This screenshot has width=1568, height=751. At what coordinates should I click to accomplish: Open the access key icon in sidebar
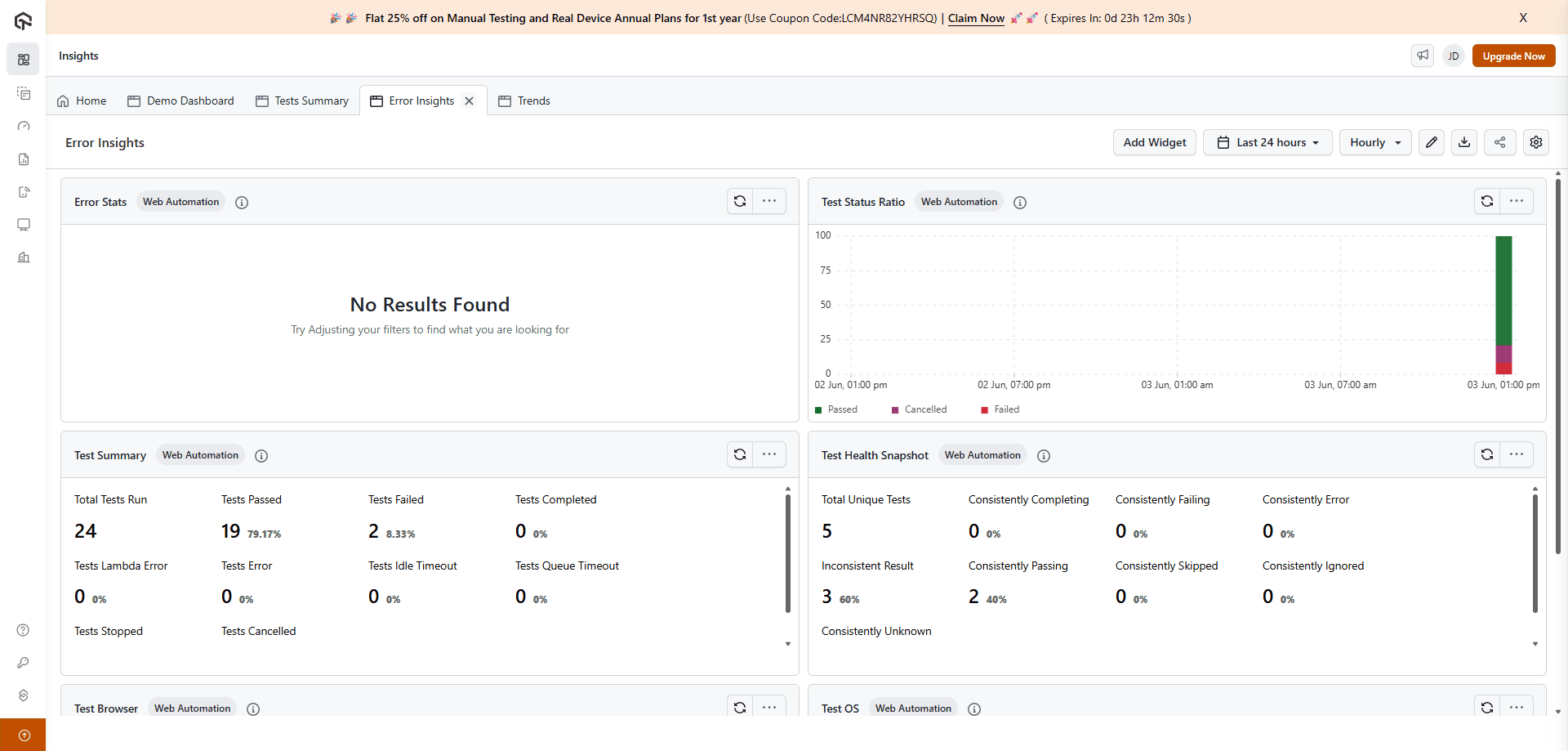23,663
